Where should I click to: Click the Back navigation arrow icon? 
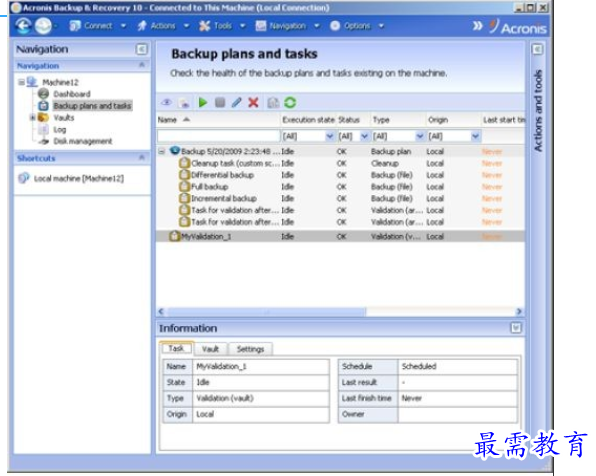pyautogui.click(x=23, y=26)
